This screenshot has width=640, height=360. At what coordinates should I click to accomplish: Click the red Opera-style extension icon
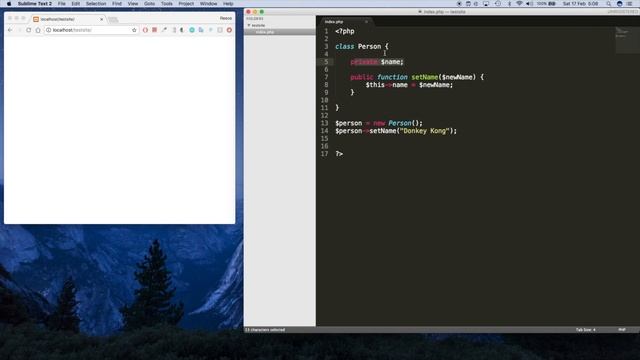(x=145, y=30)
